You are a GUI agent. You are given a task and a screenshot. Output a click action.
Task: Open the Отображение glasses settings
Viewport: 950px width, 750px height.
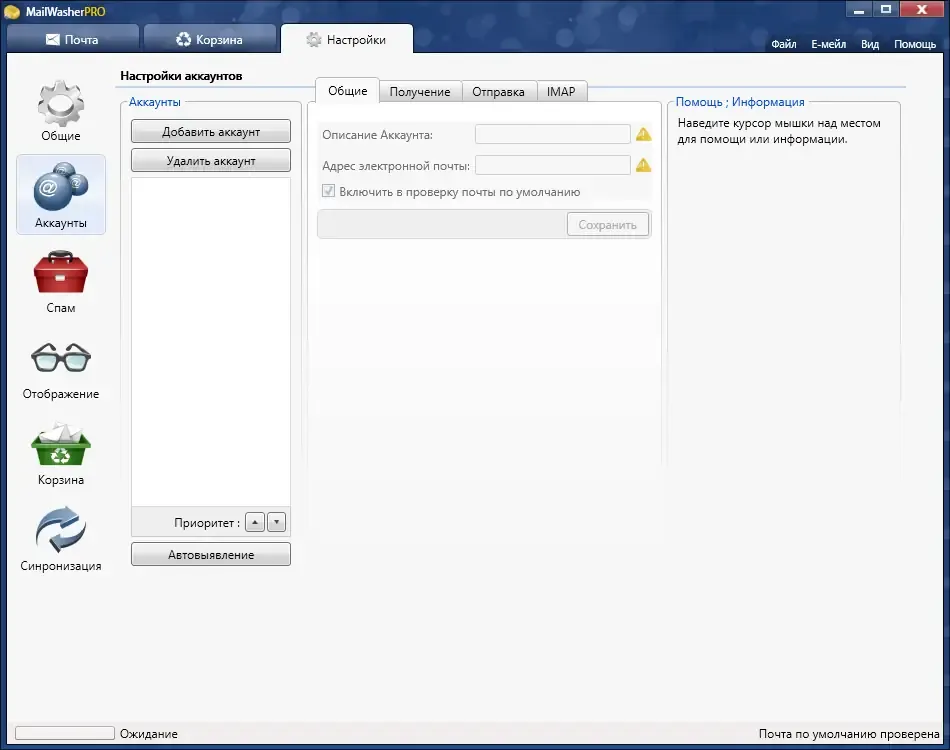(x=61, y=371)
